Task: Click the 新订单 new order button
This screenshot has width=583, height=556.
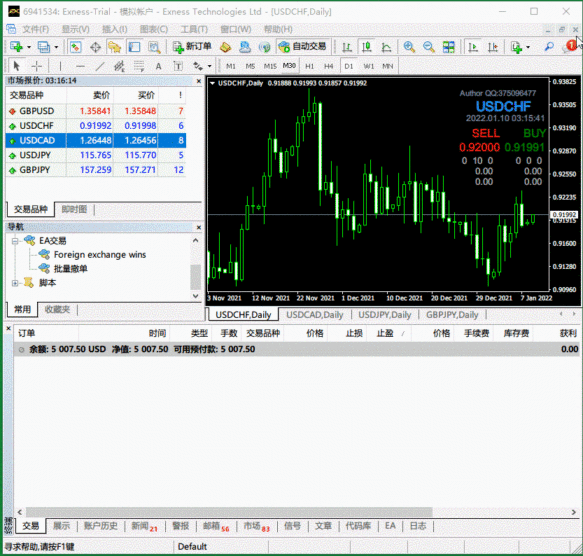Action: tap(192, 46)
